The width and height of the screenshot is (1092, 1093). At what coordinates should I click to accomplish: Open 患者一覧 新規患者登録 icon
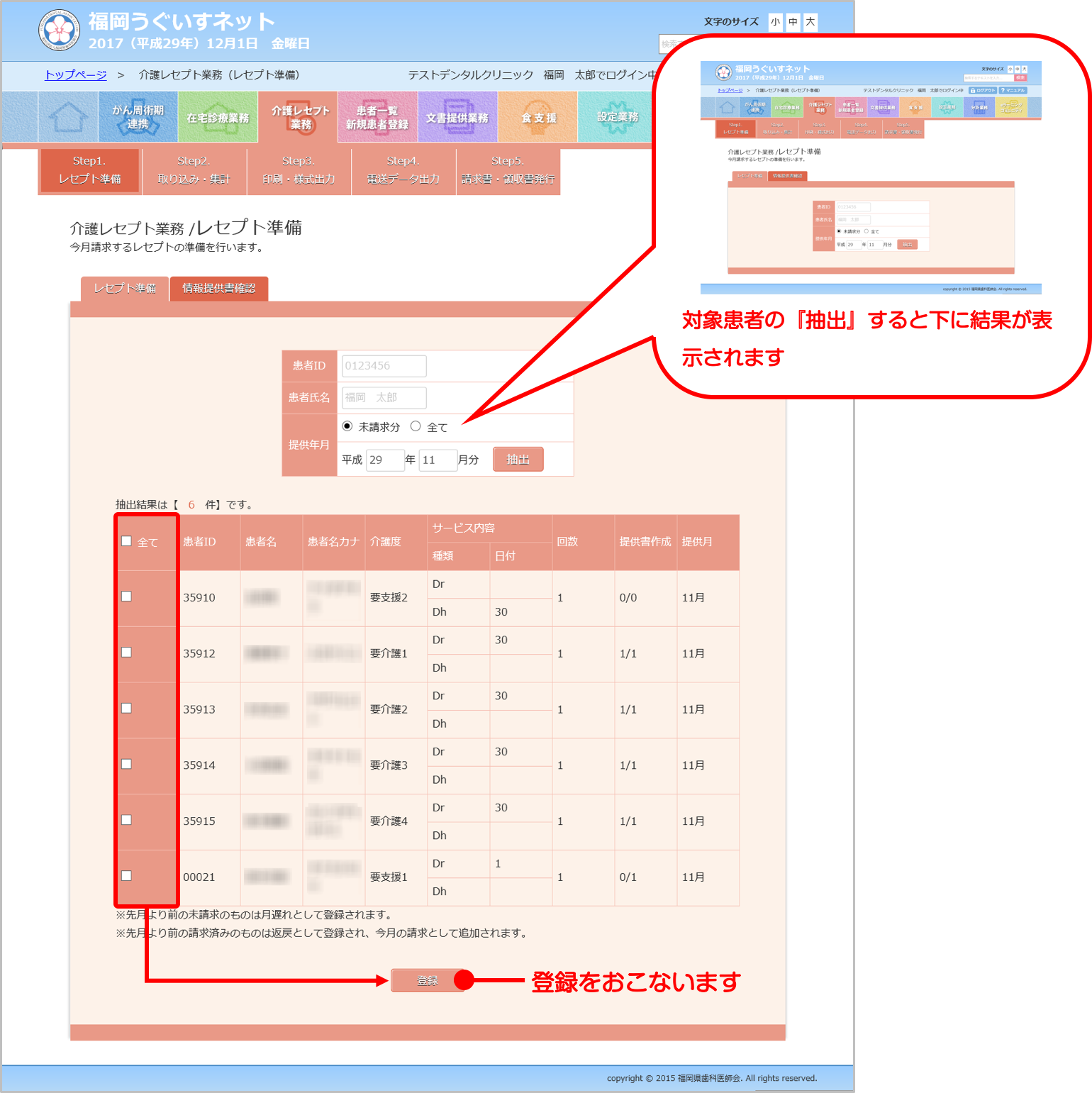click(377, 117)
